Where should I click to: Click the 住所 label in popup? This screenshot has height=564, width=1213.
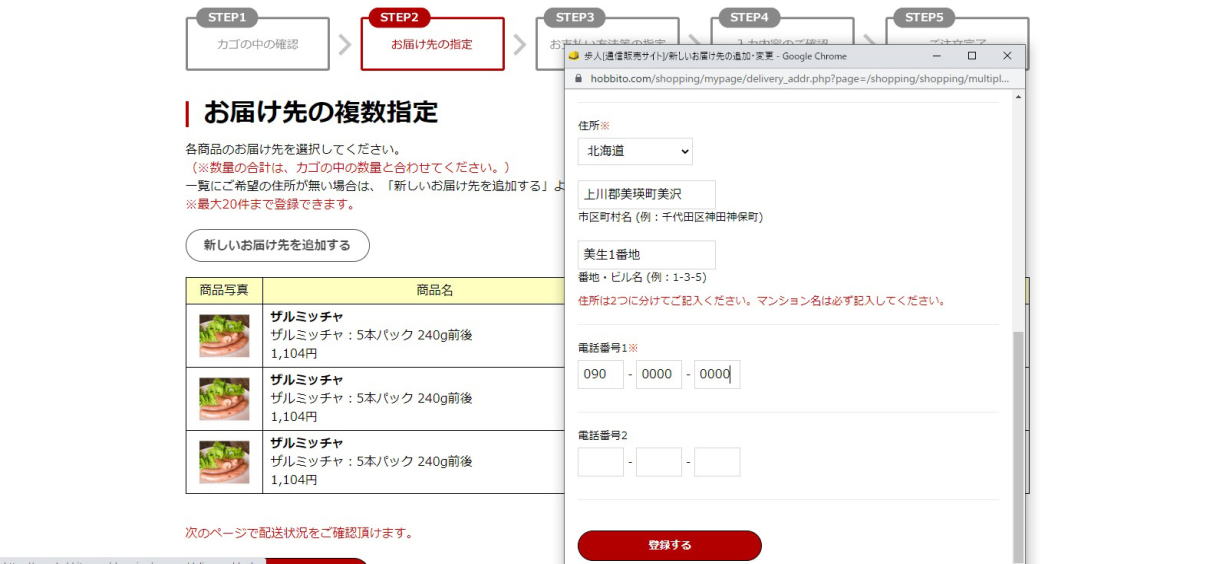point(588,126)
